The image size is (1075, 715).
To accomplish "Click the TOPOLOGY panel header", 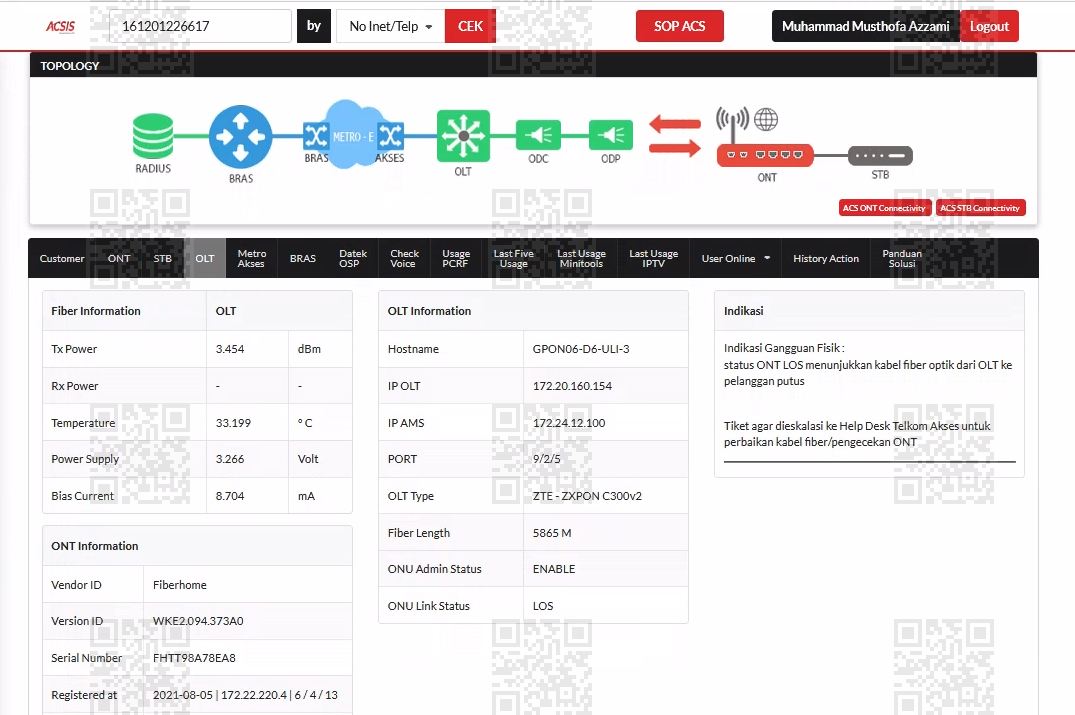I will click(x=533, y=66).
